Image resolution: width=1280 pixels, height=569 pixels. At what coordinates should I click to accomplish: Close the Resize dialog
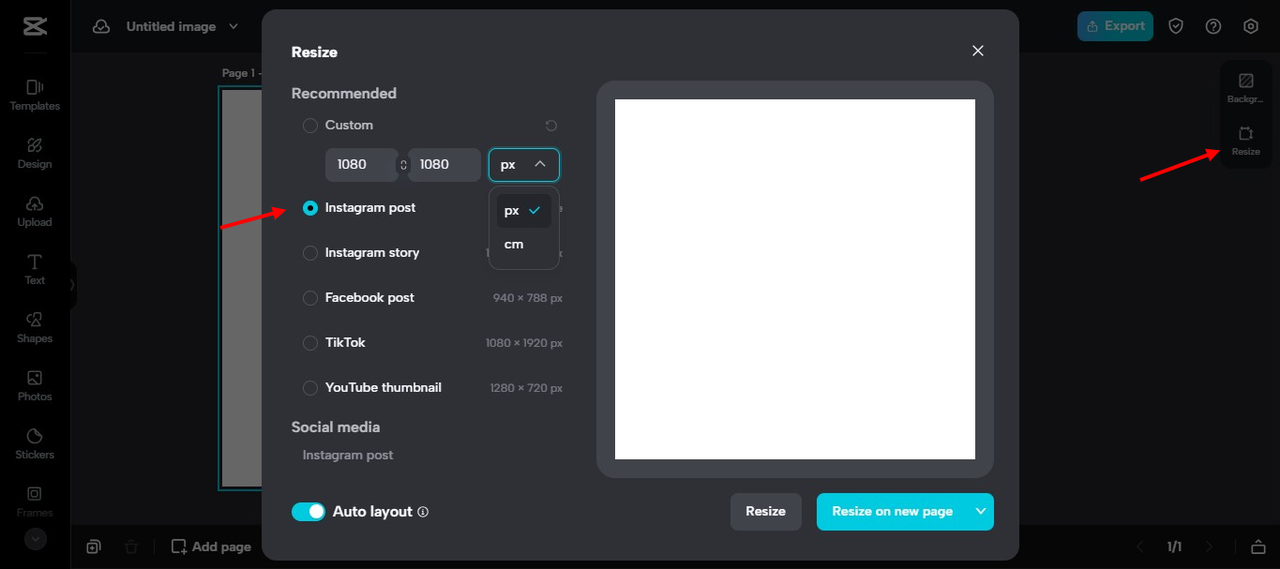978,51
